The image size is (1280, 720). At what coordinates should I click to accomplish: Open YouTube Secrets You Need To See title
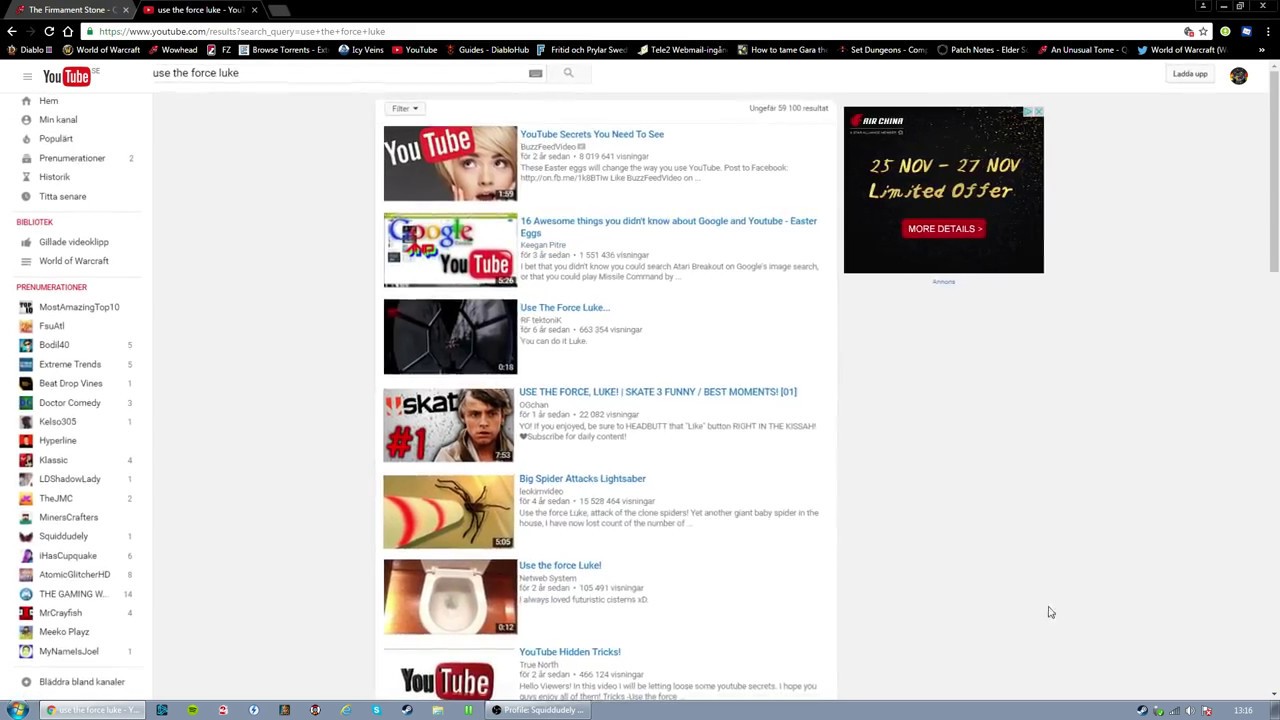coord(592,134)
